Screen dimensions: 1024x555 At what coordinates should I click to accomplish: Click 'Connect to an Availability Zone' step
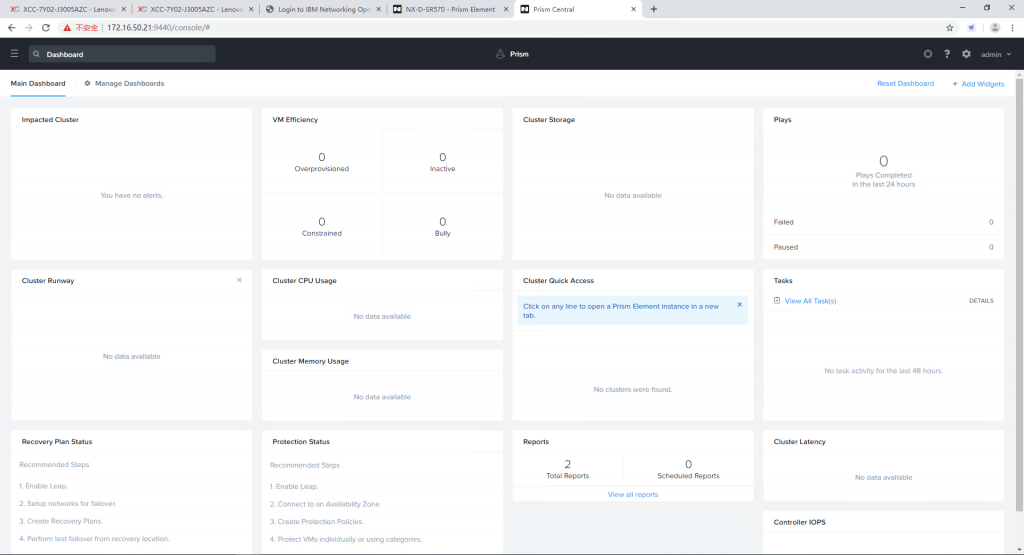point(325,504)
